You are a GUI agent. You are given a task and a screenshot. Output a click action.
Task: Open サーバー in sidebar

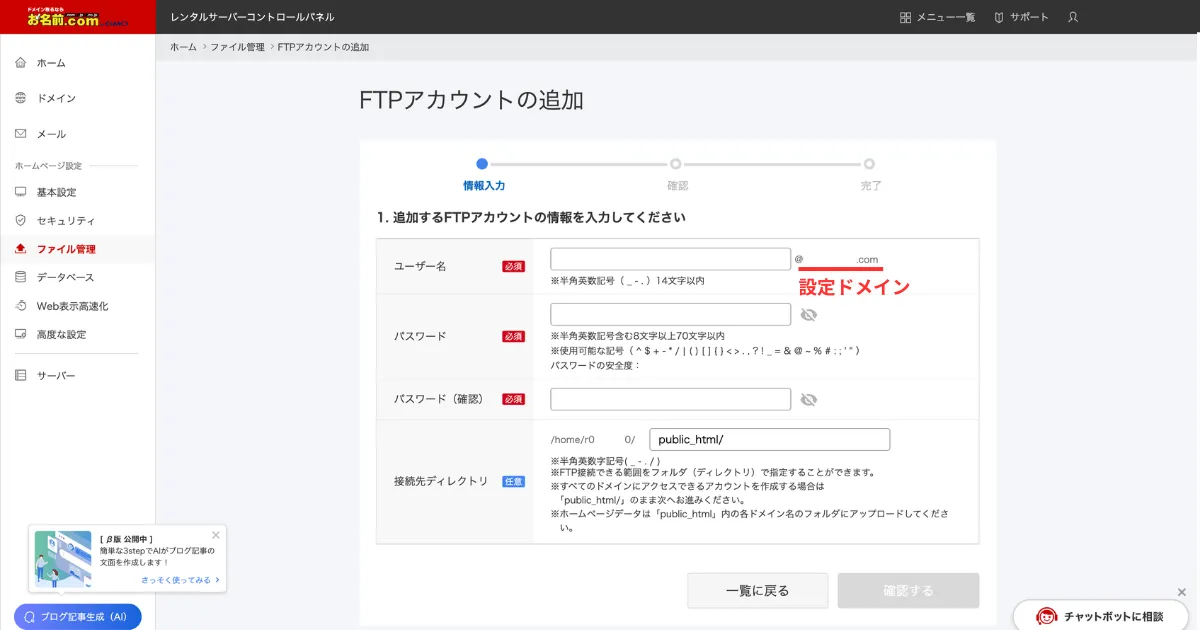(x=56, y=375)
